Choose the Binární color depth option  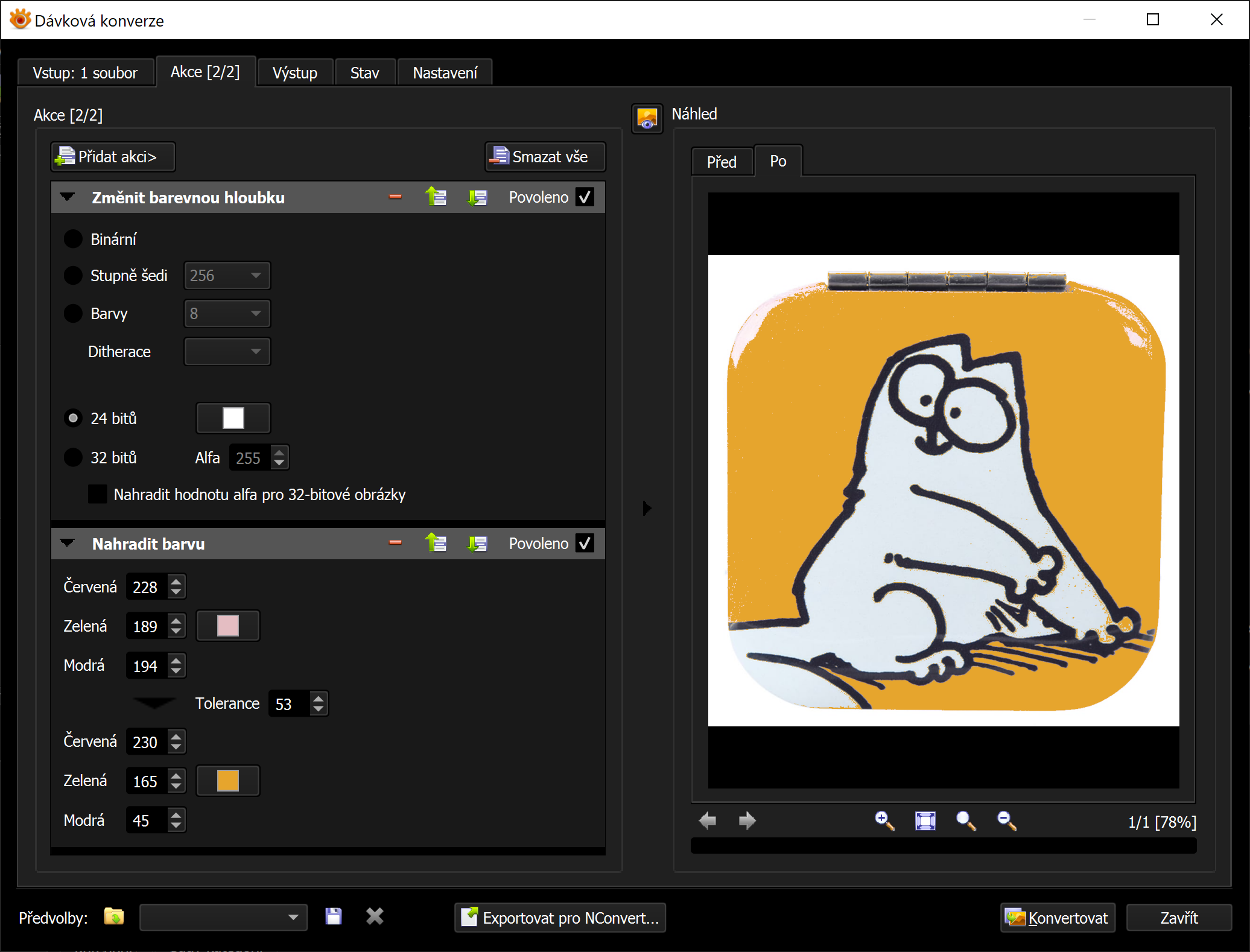coord(73,239)
